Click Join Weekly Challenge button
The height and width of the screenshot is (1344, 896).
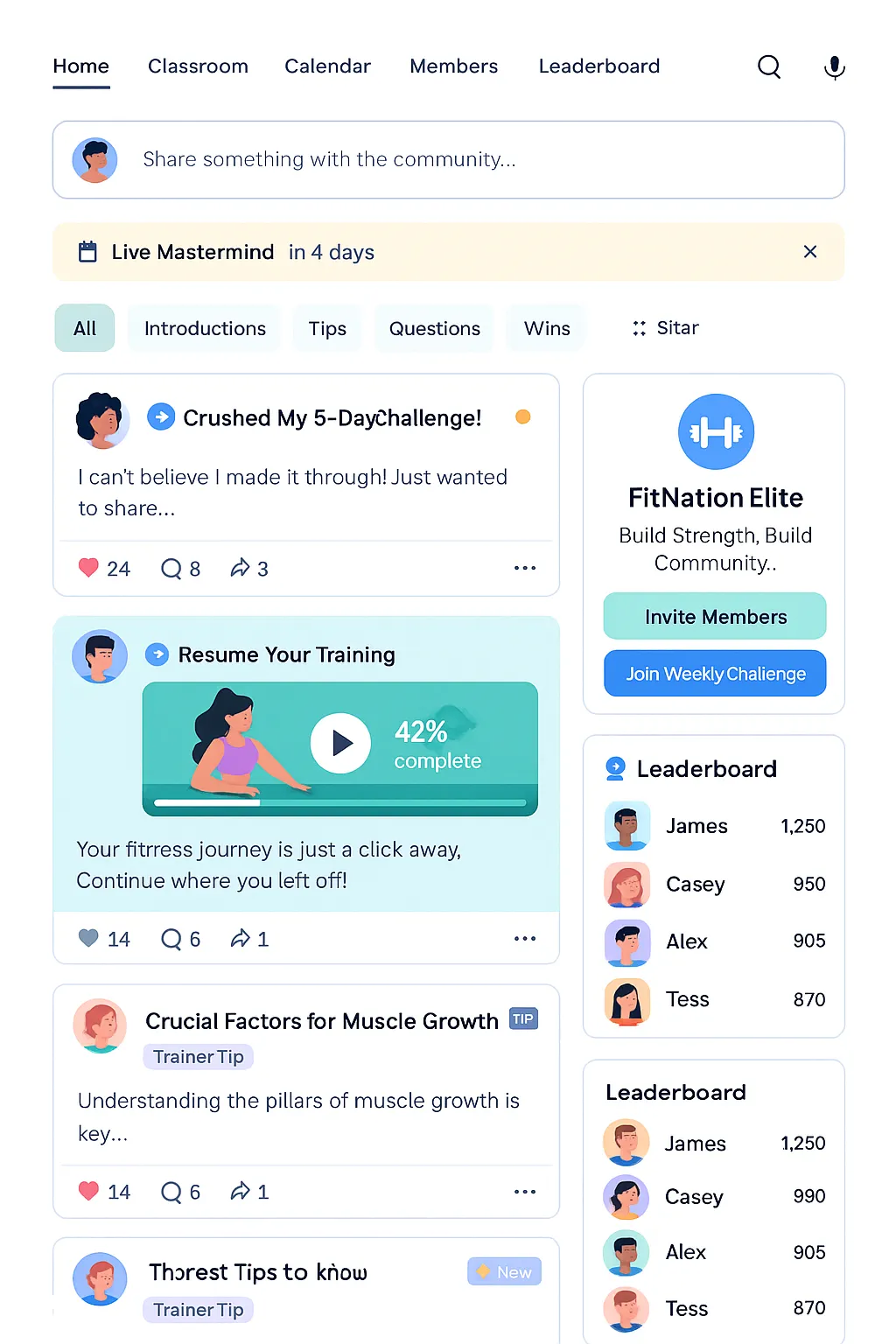(x=715, y=673)
